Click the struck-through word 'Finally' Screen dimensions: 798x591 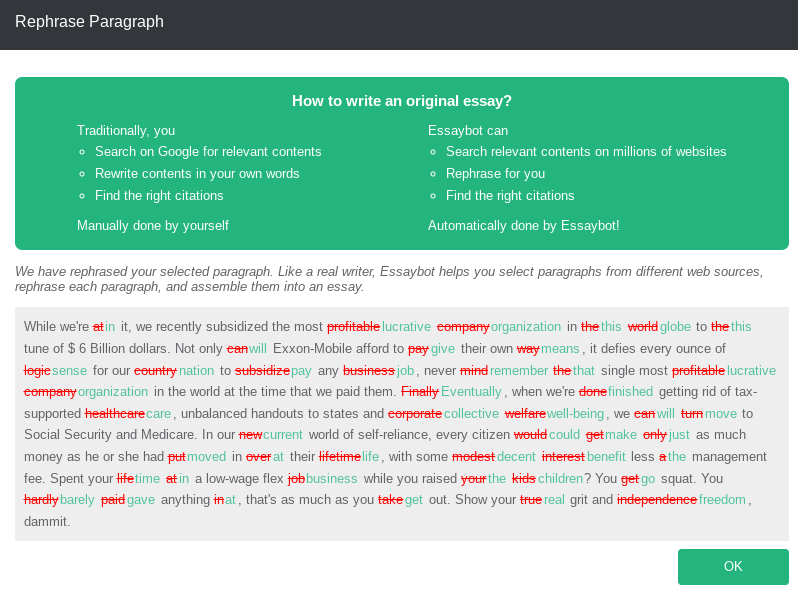click(x=420, y=391)
